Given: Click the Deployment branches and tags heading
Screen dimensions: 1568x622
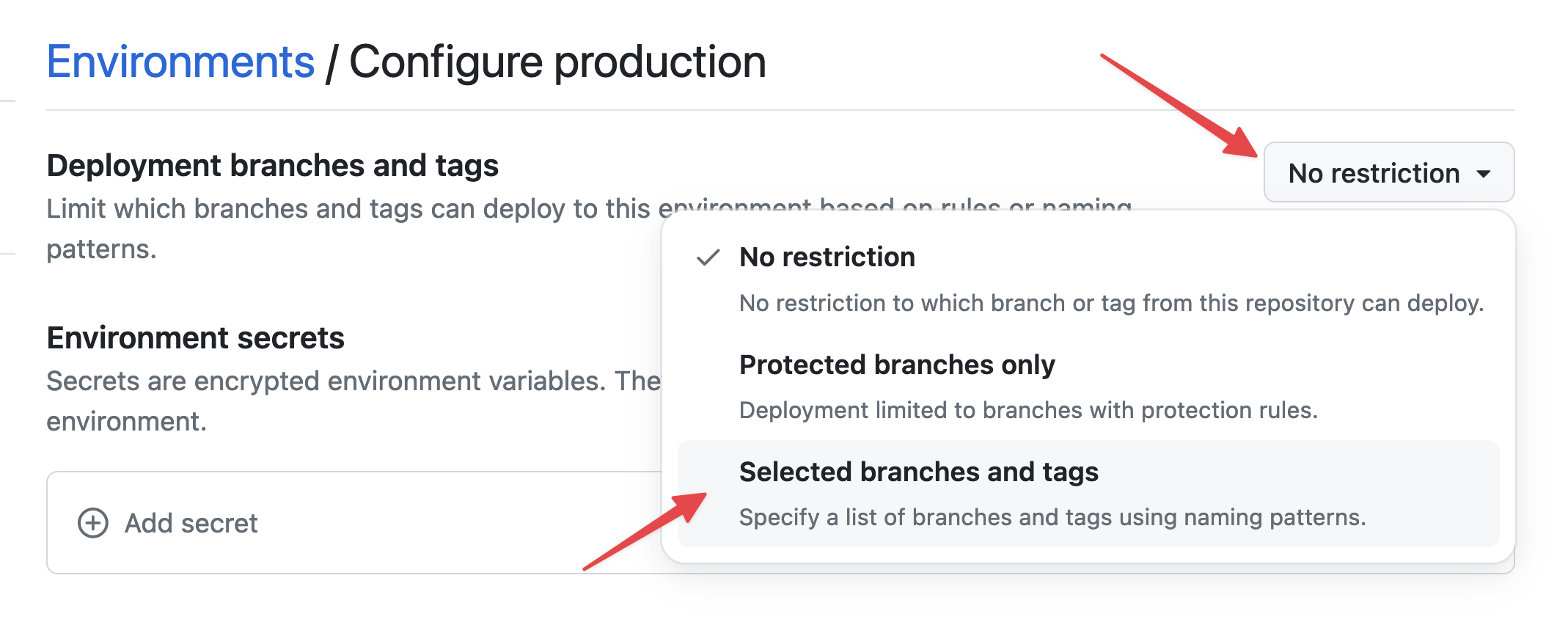Looking at the screenshot, I should point(272,166).
